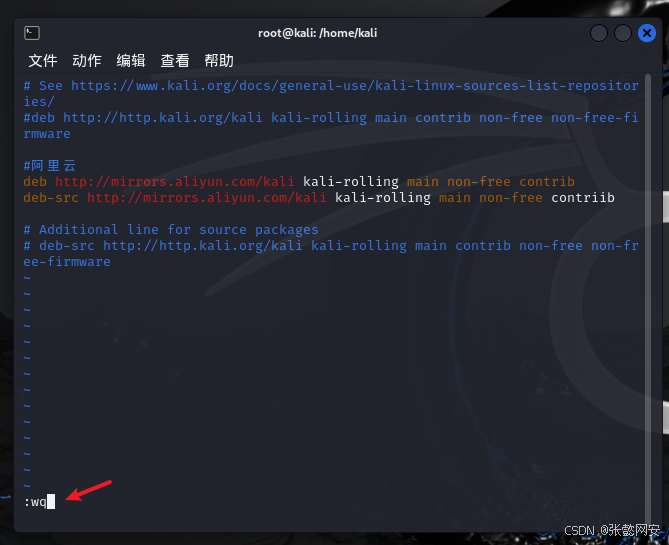Click the deb-src mirrors.aliyun.com/kali URL

coord(207,198)
